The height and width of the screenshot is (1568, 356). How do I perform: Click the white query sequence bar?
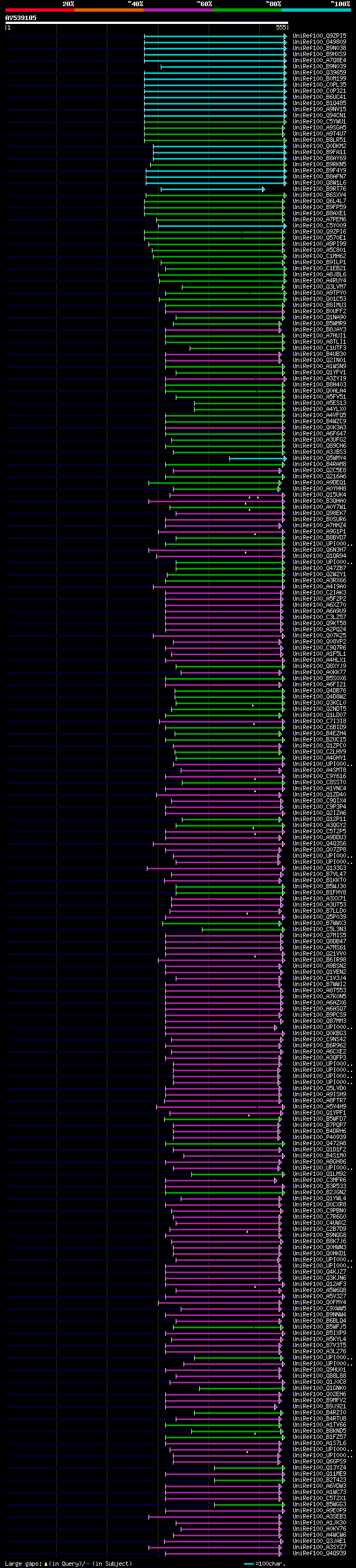pos(147,22)
